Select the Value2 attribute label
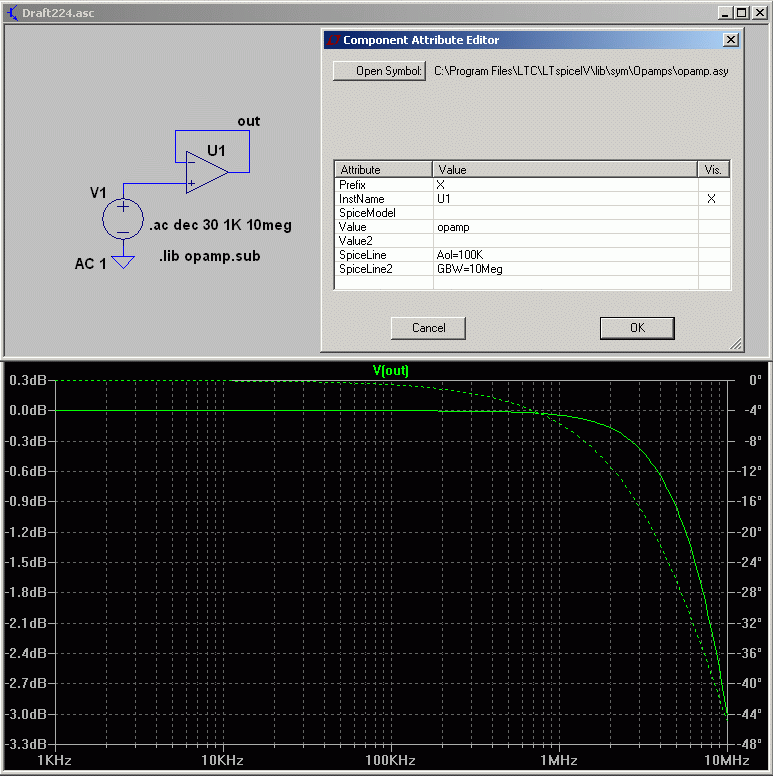773x776 pixels. click(x=355, y=241)
